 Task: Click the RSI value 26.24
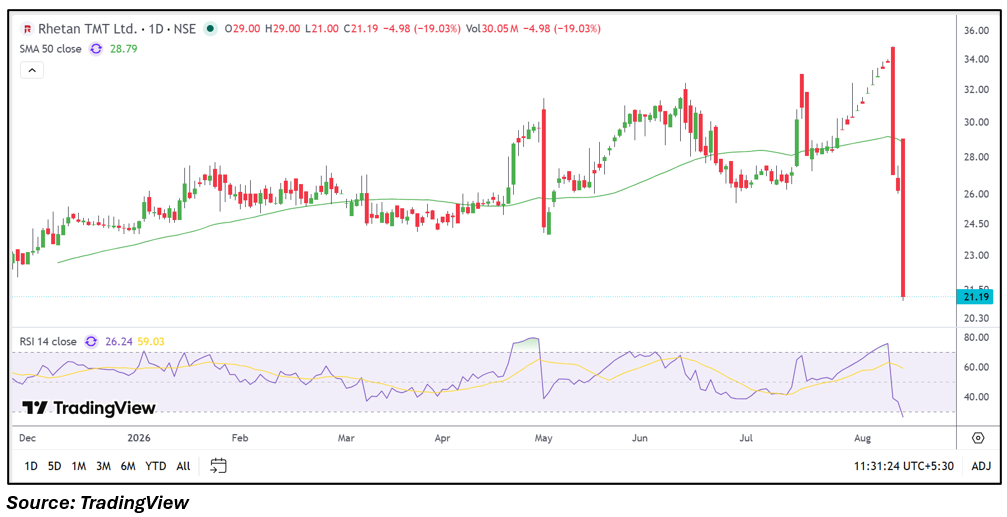click(x=119, y=342)
